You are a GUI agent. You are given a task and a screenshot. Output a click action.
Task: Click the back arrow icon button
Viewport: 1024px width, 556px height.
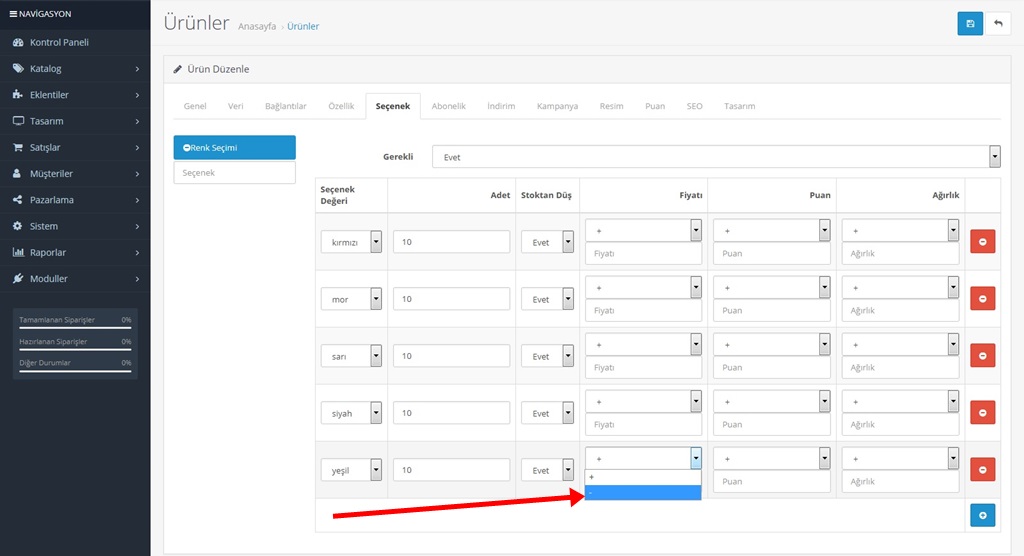tap(998, 23)
